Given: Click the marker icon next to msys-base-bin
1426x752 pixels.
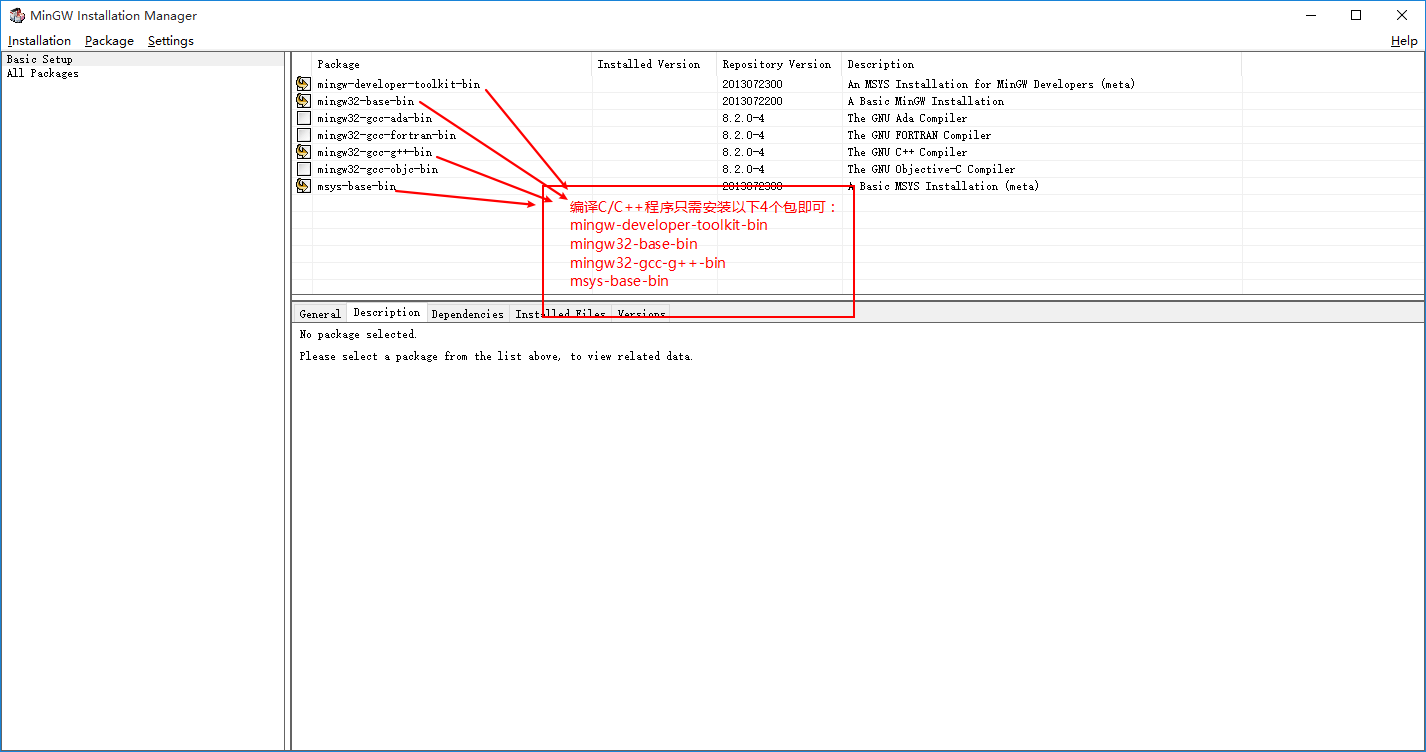Looking at the screenshot, I should point(303,186).
